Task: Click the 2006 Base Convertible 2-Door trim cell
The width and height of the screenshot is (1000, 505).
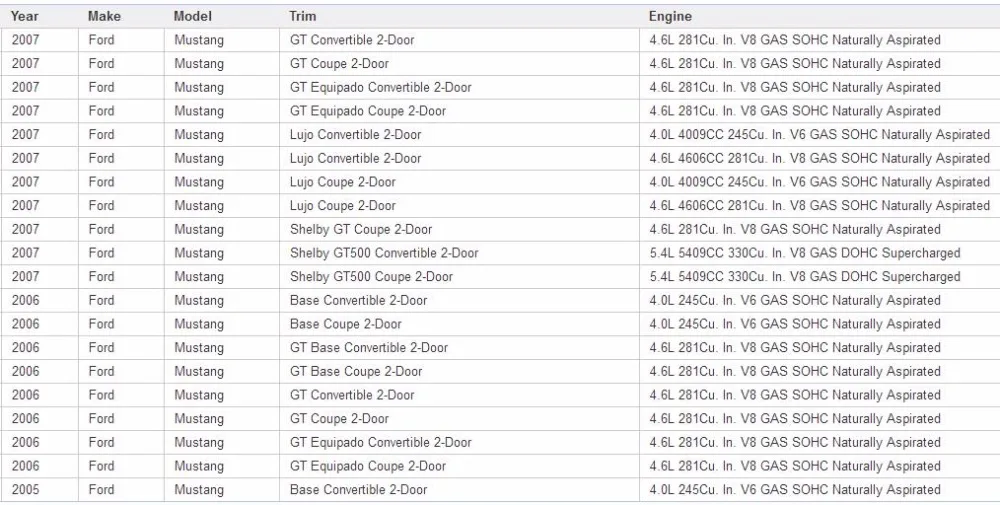Action: (459, 300)
